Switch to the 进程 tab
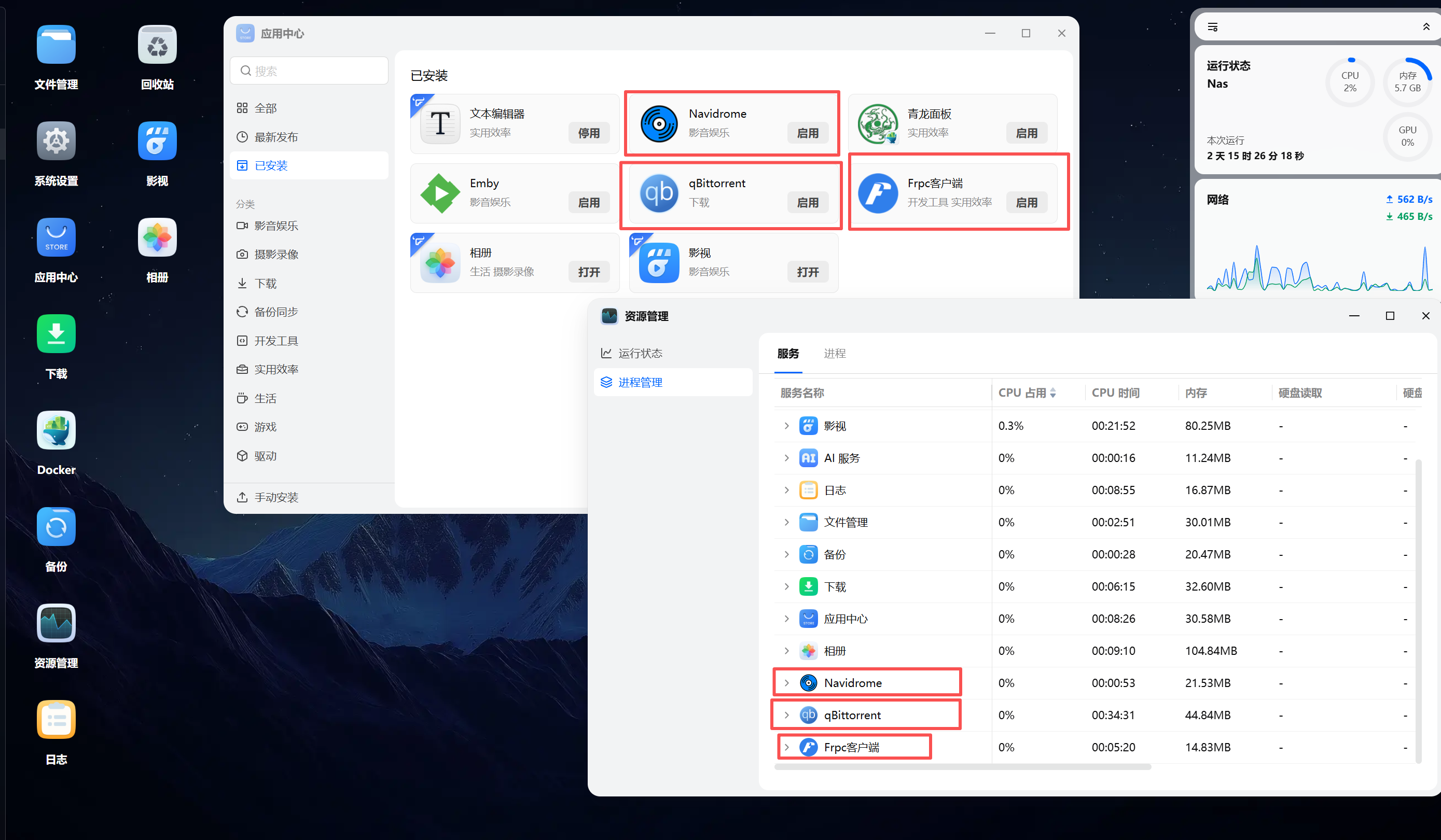This screenshot has height=840, width=1441. tap(834, 353)
